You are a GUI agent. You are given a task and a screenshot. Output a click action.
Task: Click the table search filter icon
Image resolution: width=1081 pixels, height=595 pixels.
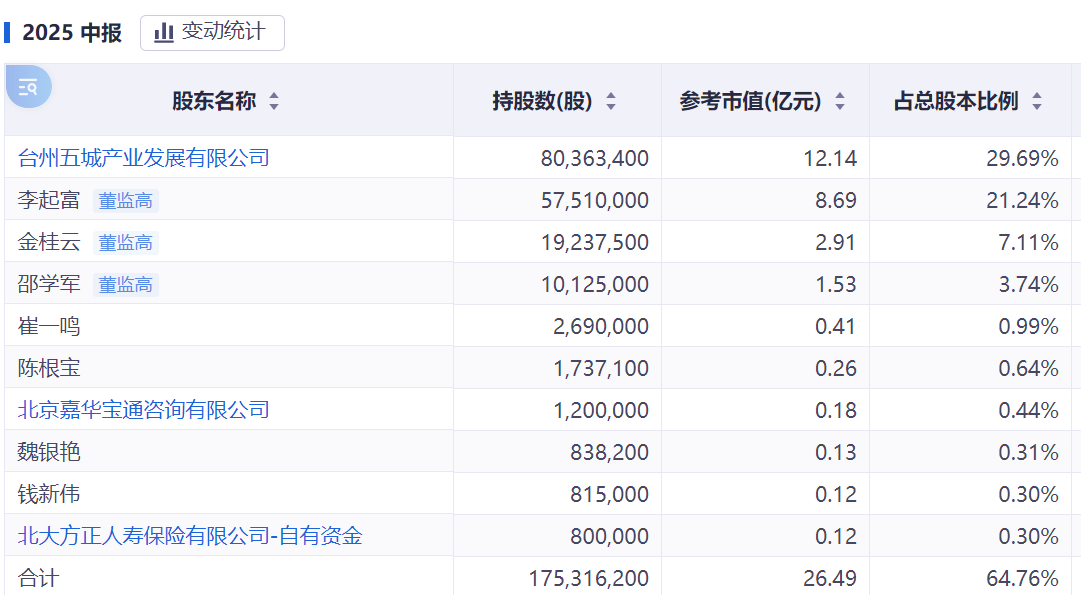click(28, 87)
